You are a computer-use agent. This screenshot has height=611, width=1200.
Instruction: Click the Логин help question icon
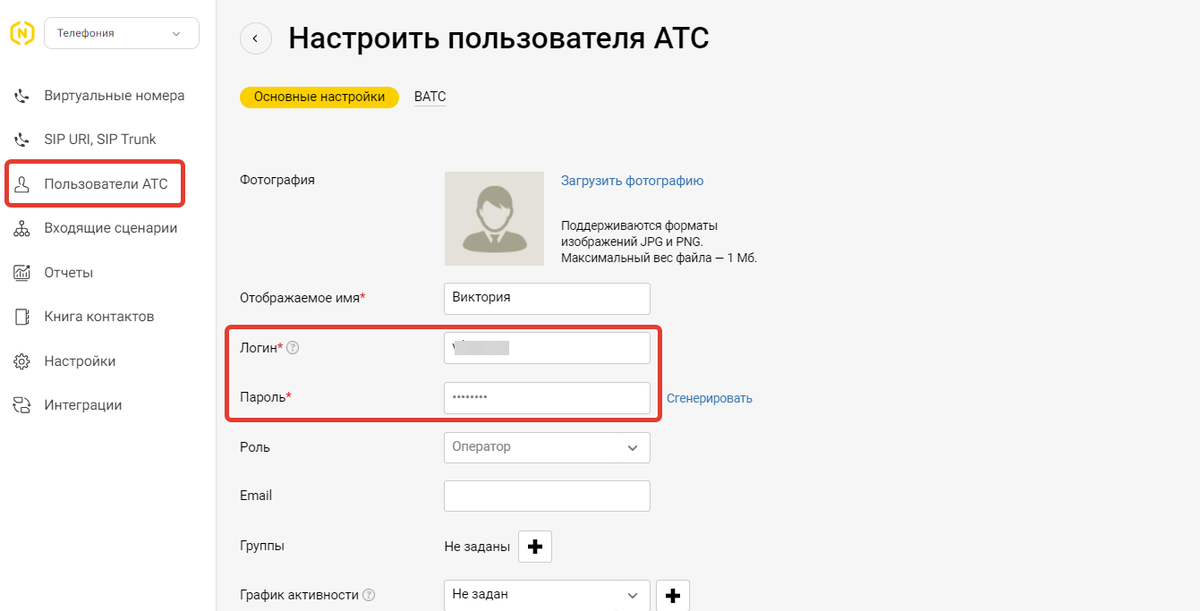coord(293,348)
